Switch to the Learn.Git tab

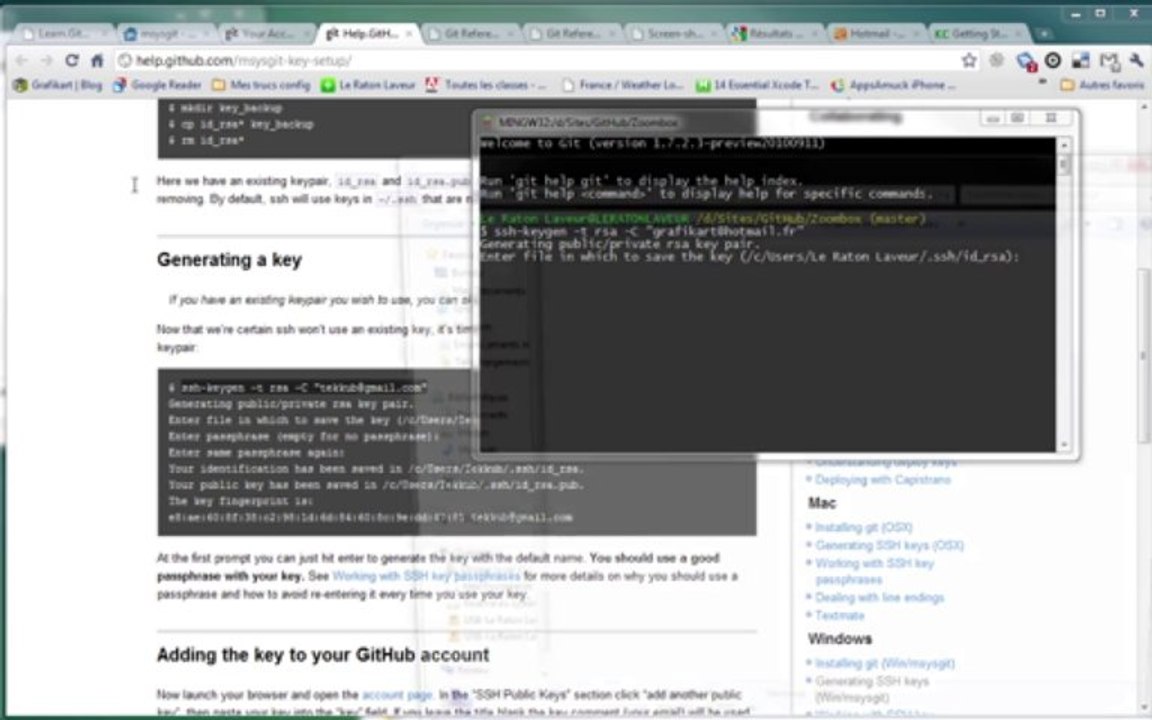pyautogui.click(x=65, y=33)
